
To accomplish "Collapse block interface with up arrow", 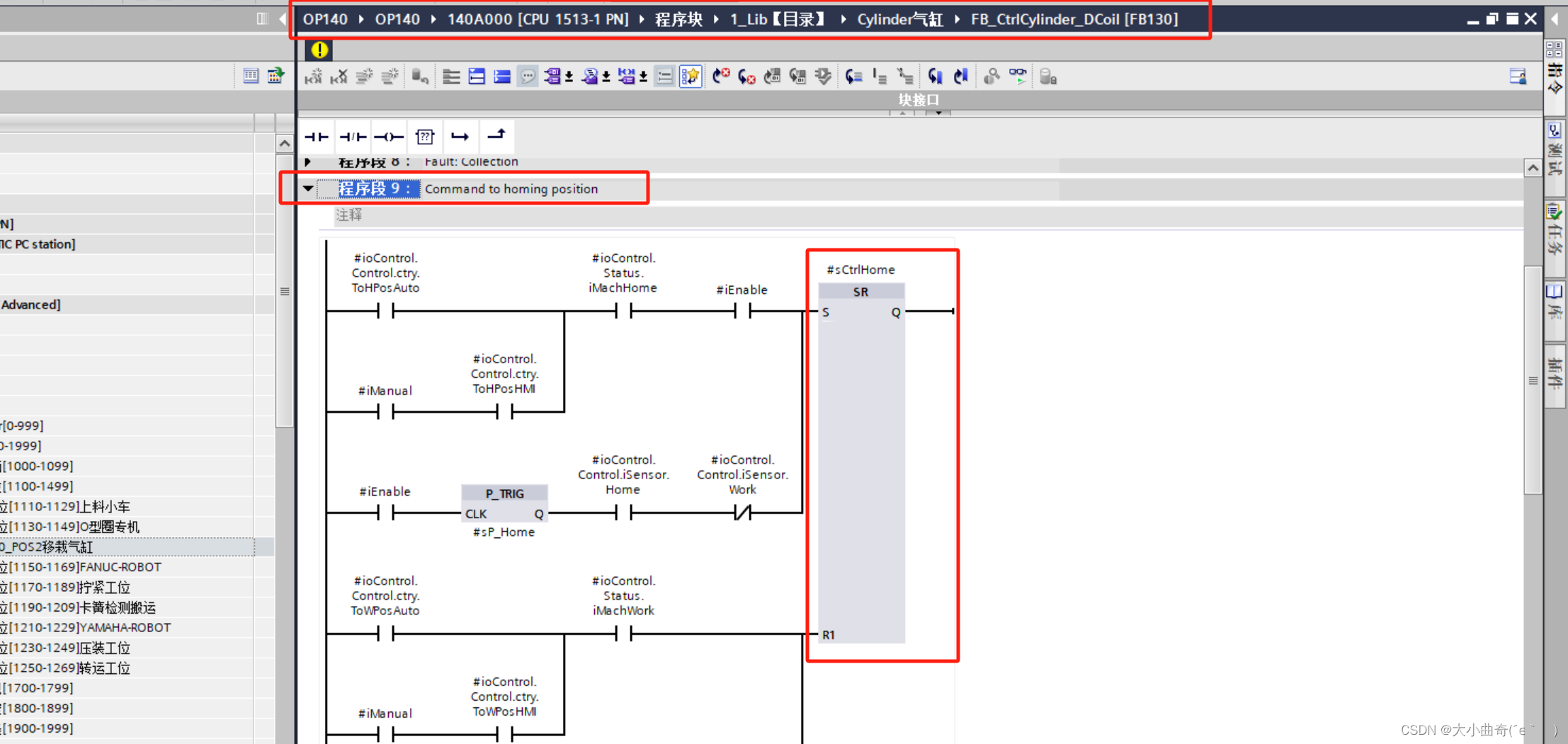I will click(x=902, y=113).
